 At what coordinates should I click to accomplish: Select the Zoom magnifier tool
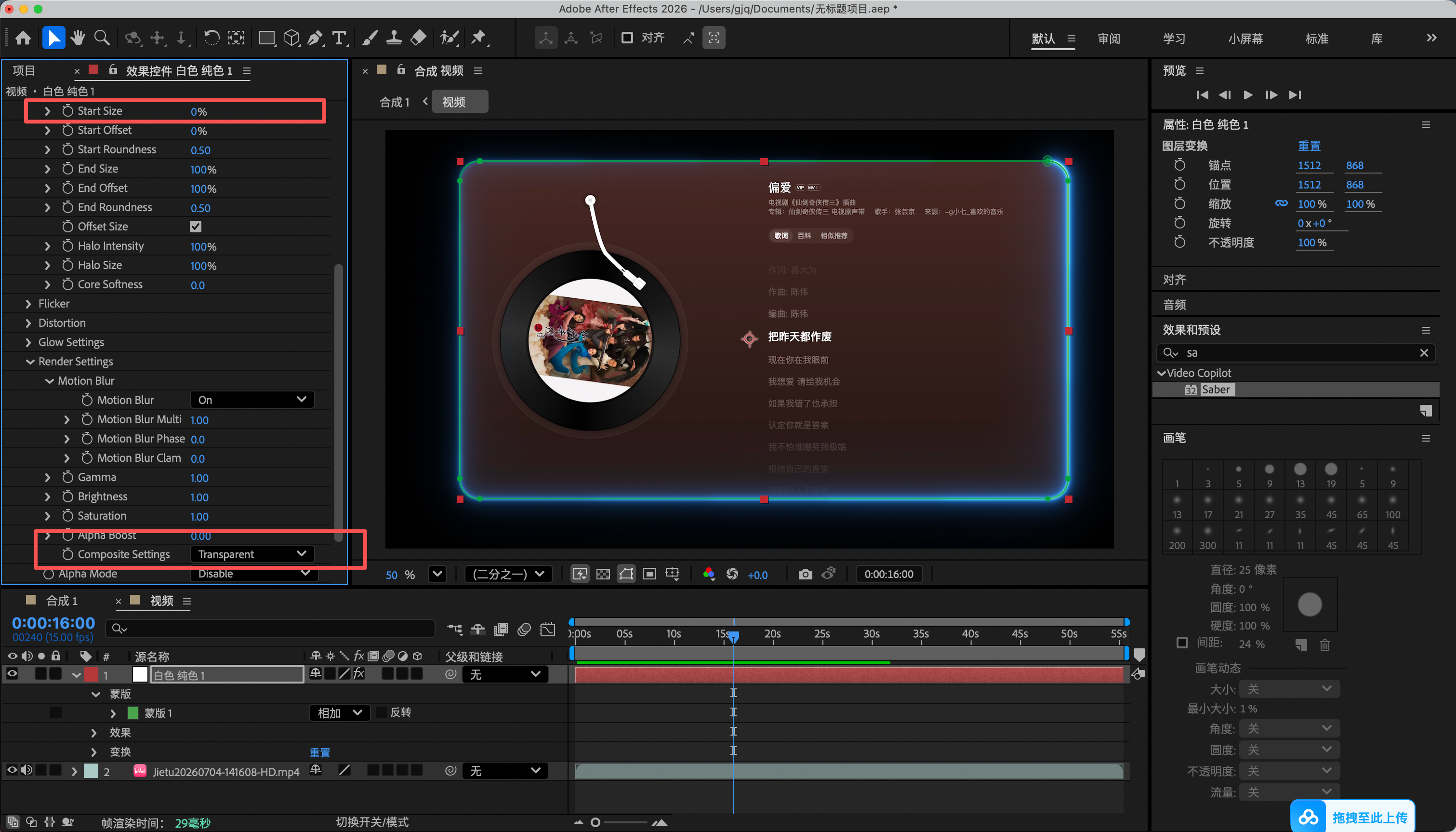[102, 38]
